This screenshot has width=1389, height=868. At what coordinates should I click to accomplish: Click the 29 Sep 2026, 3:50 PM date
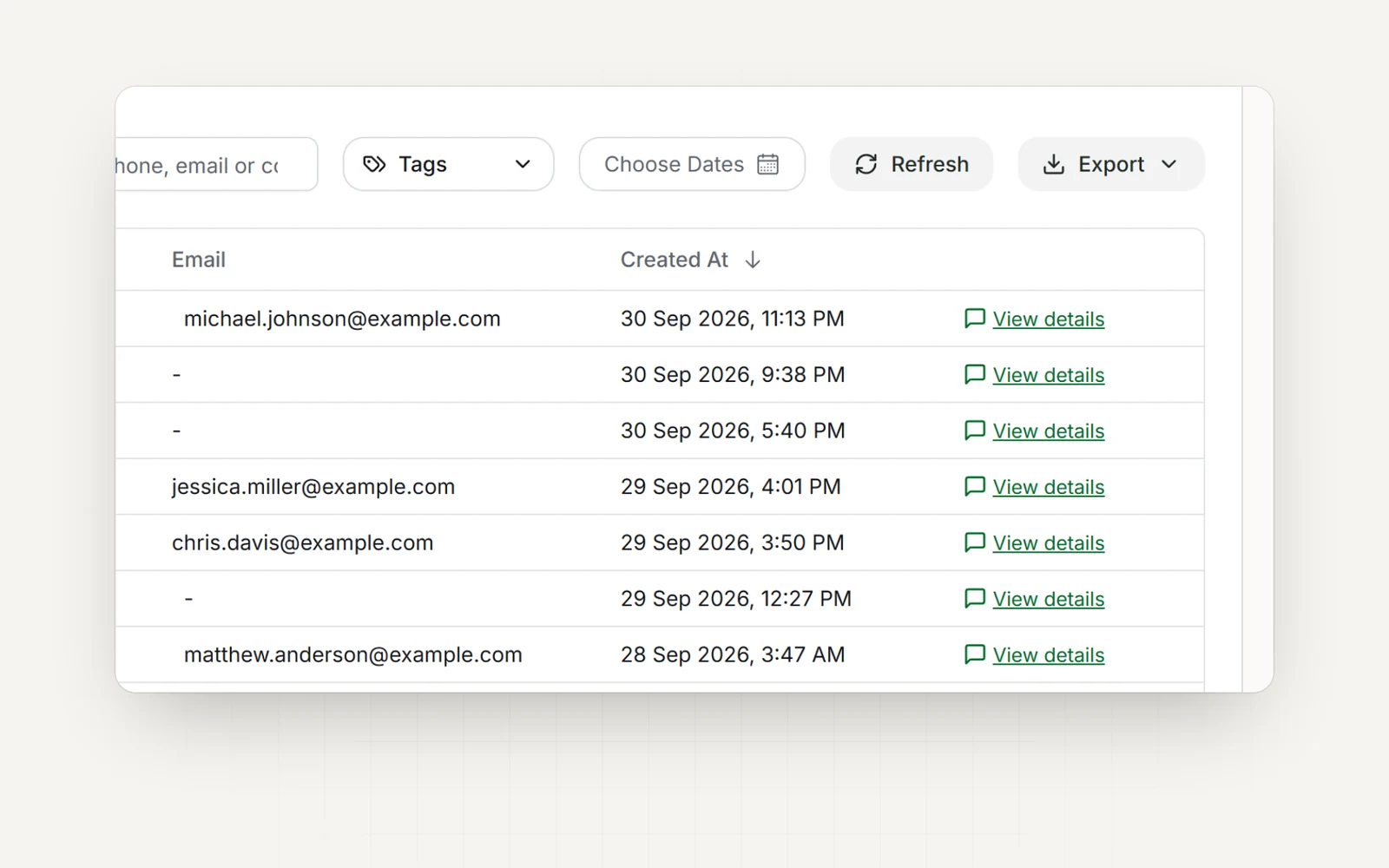point(733,542)
